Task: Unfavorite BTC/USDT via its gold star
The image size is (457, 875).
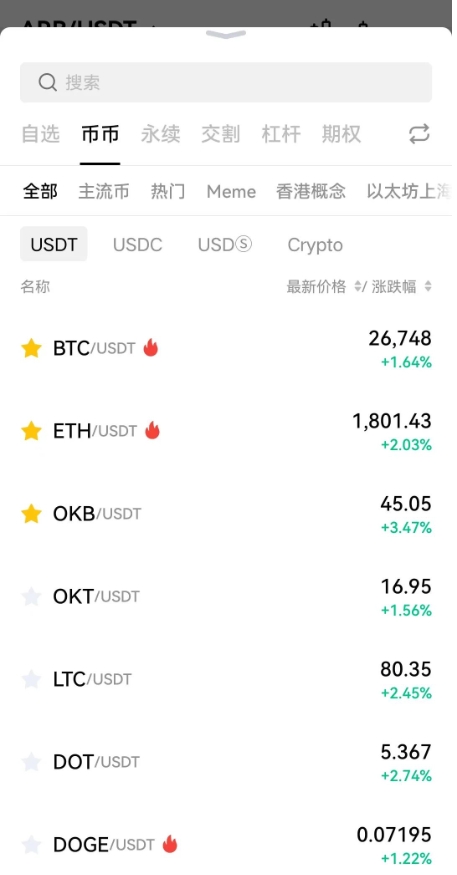Action: pyautogui.click(x=31, y=348)
